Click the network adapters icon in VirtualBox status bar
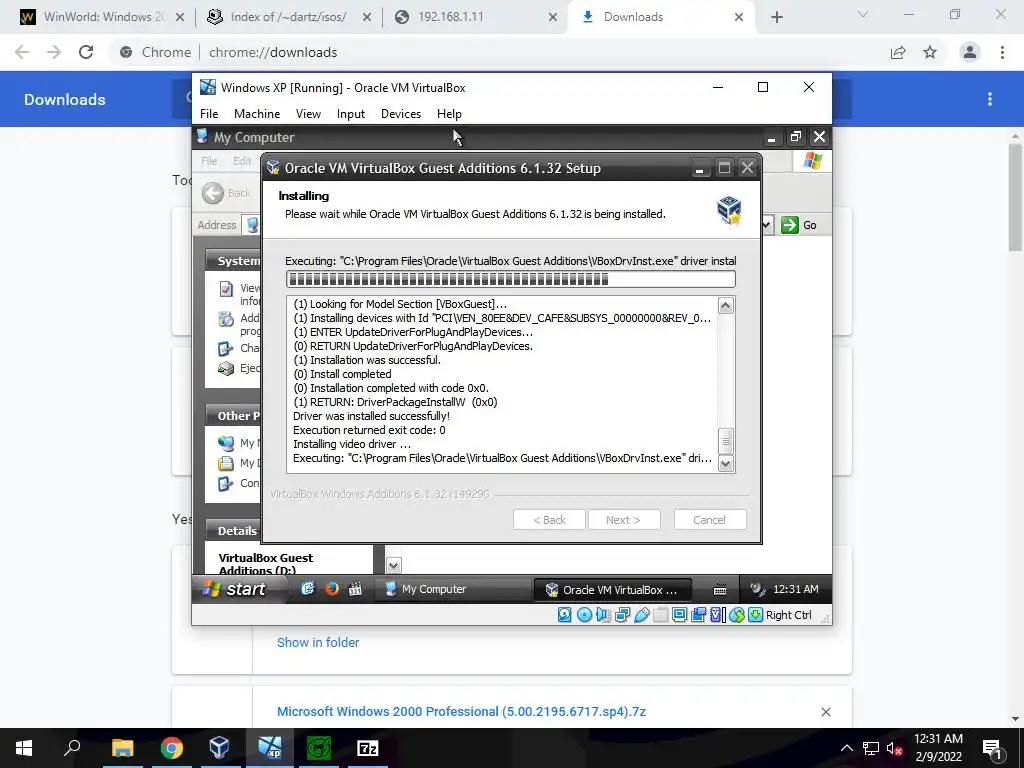Screen dimensions: 1024x768 click(x=622, y=615)
